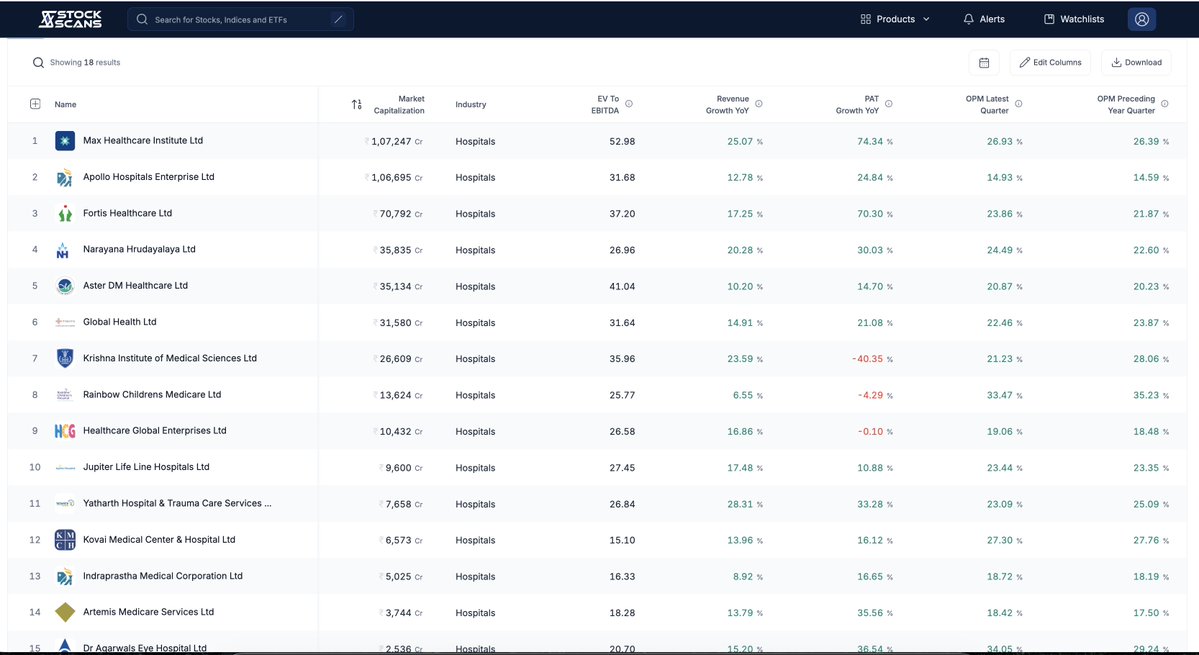This screenshot has height=655, width=1199.
Task: Click the Alerts bell icon
Action: coord(965,18)
